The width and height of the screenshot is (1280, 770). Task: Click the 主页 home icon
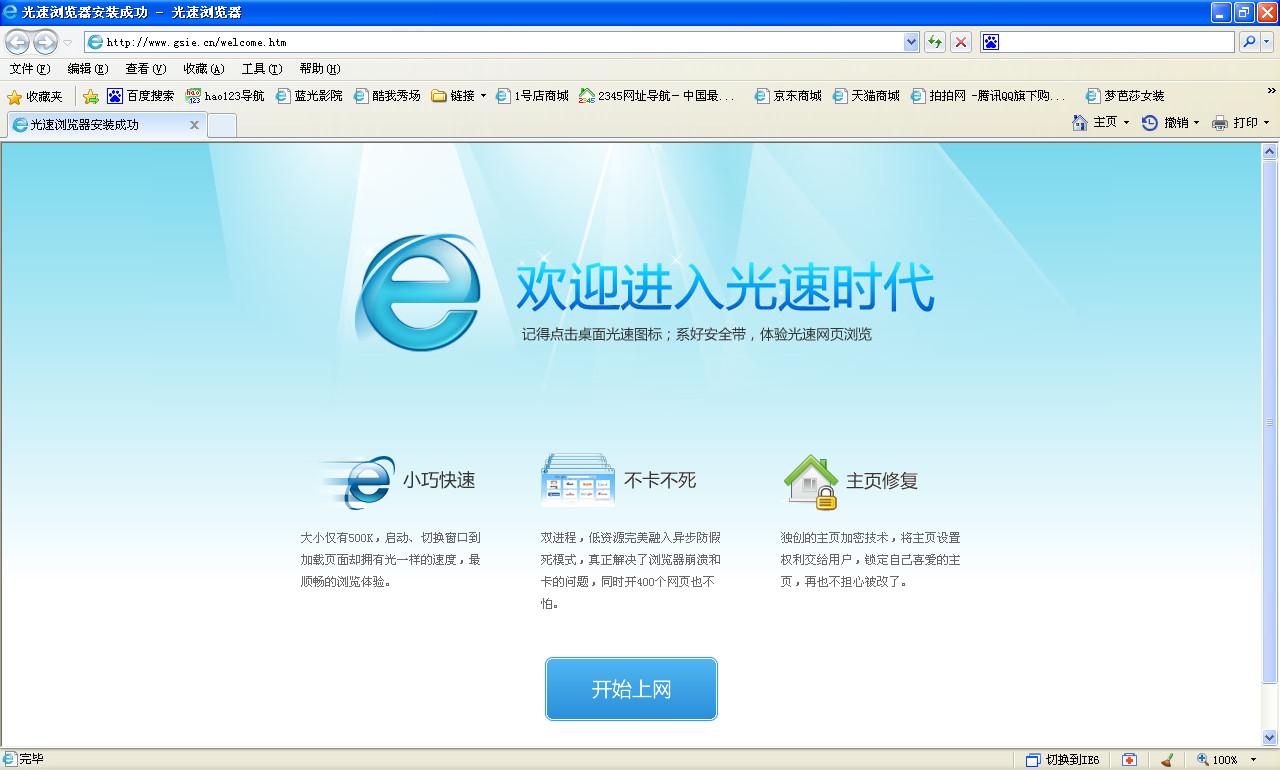[1079, 123]
